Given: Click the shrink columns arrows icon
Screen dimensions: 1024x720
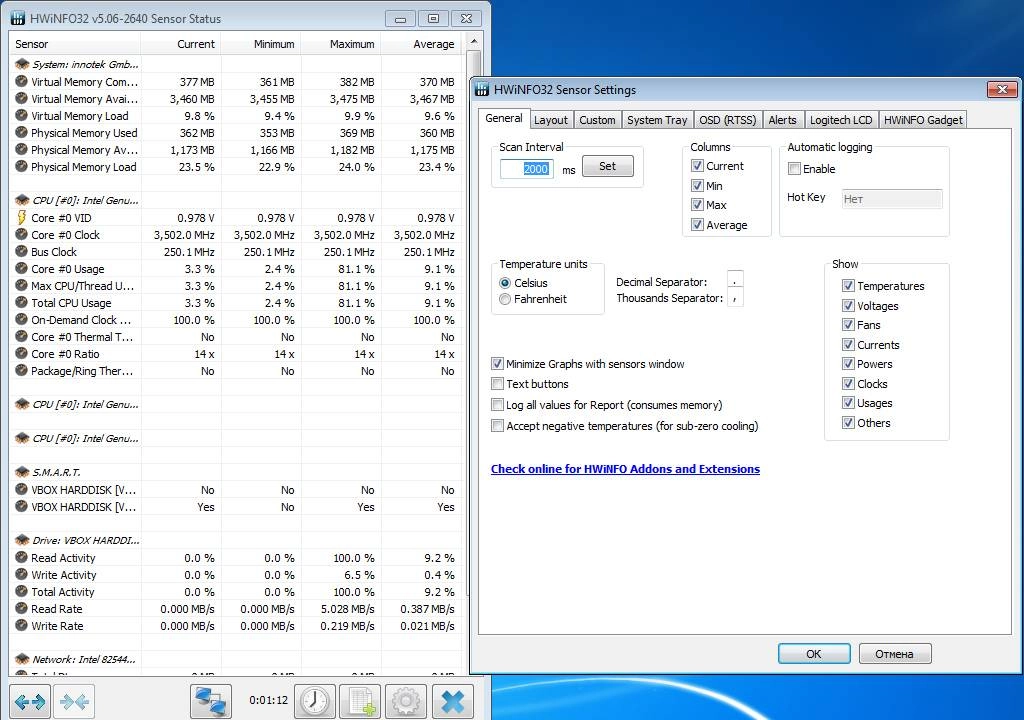Looking at the screenshot, I should click(x=74, y=702).
